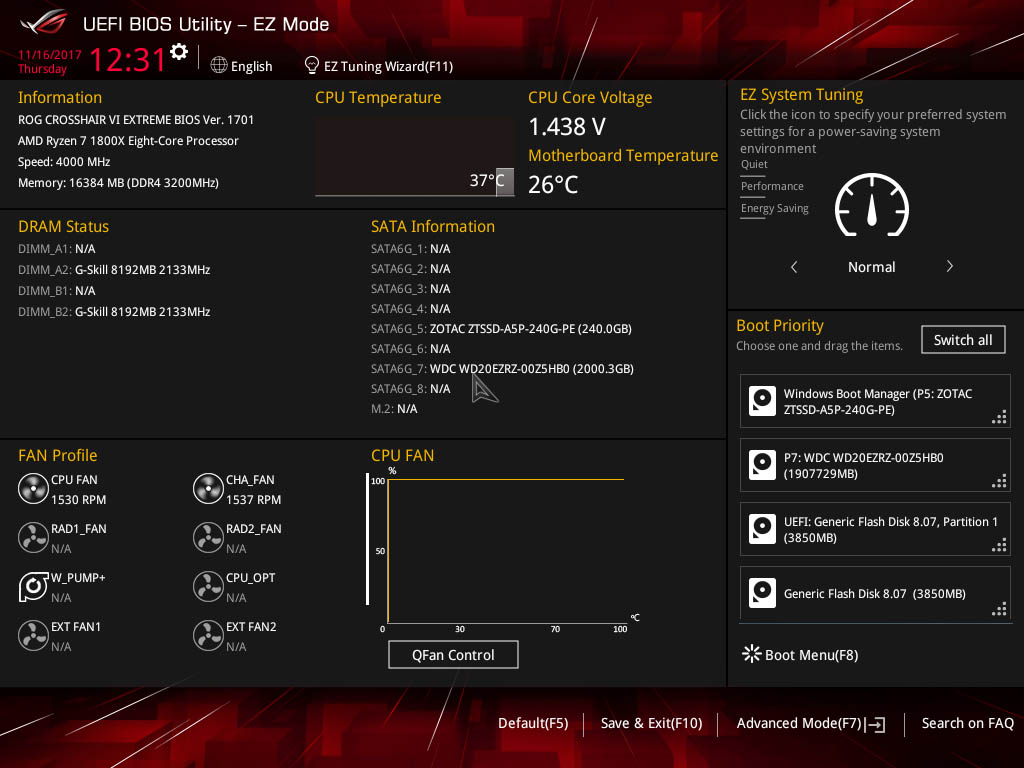The height and width of the screenshot is (768, 1024).
Task: Click DIMM_A2 G-Skill 8192MB row
Action: pos(114,270)
